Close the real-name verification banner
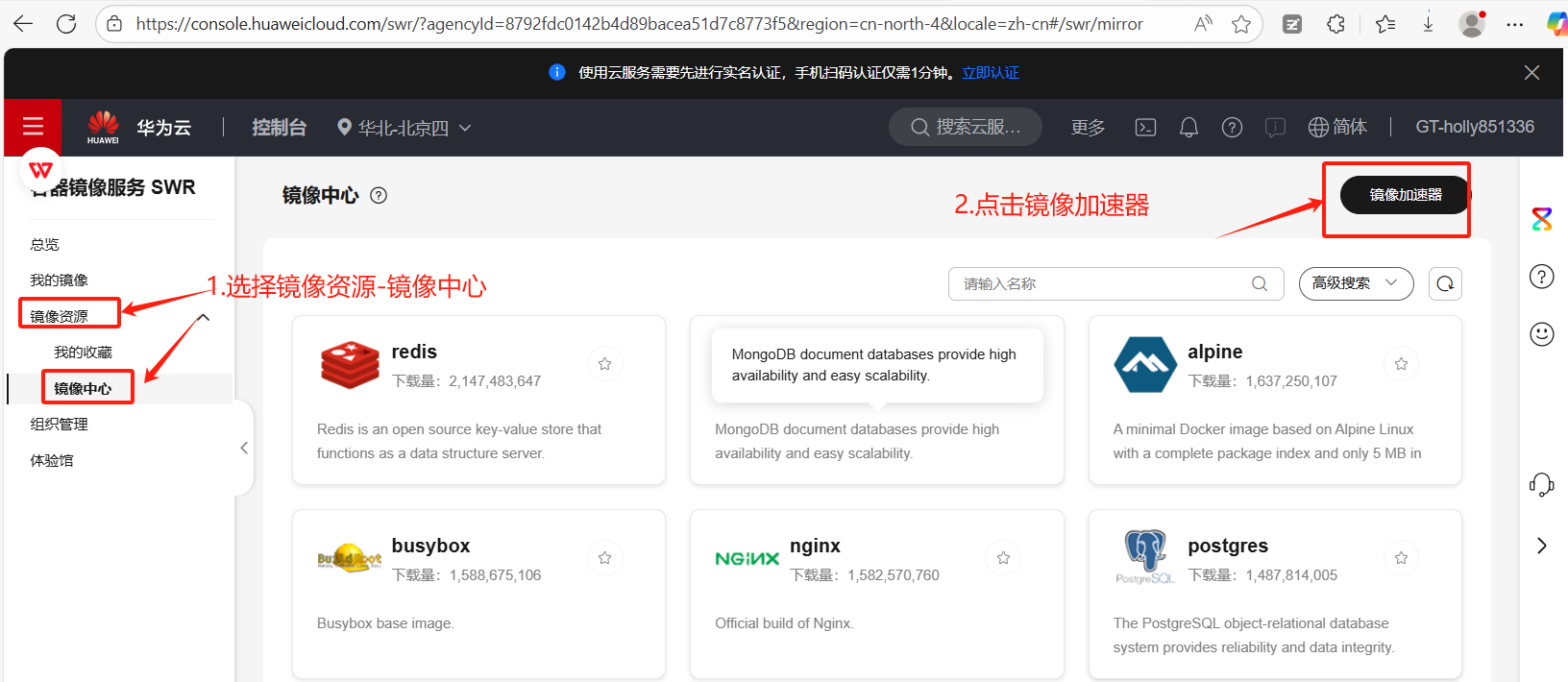Screen dimensions: 1568x682 (x=1531, y=73)
